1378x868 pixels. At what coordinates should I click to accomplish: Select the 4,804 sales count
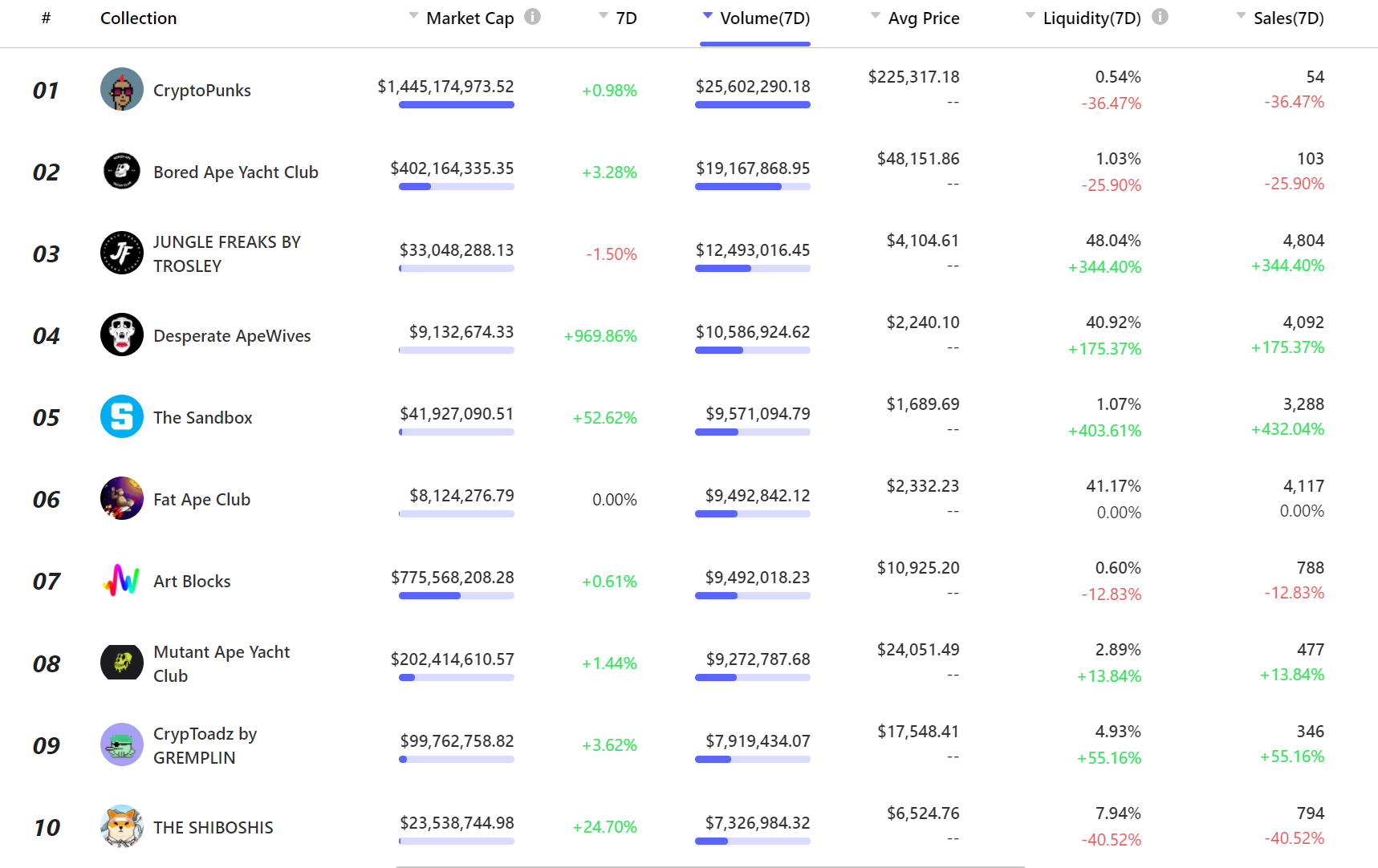click(1304, 240)
